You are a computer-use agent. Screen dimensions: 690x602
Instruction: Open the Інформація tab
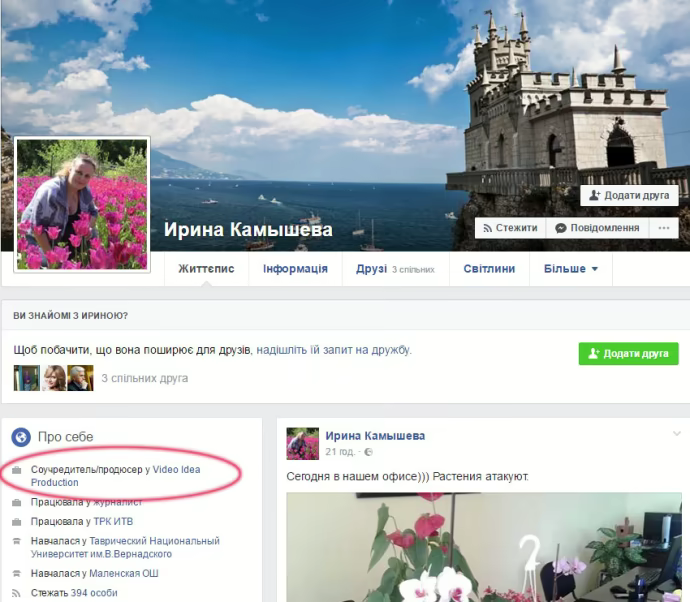pos(295,269)
